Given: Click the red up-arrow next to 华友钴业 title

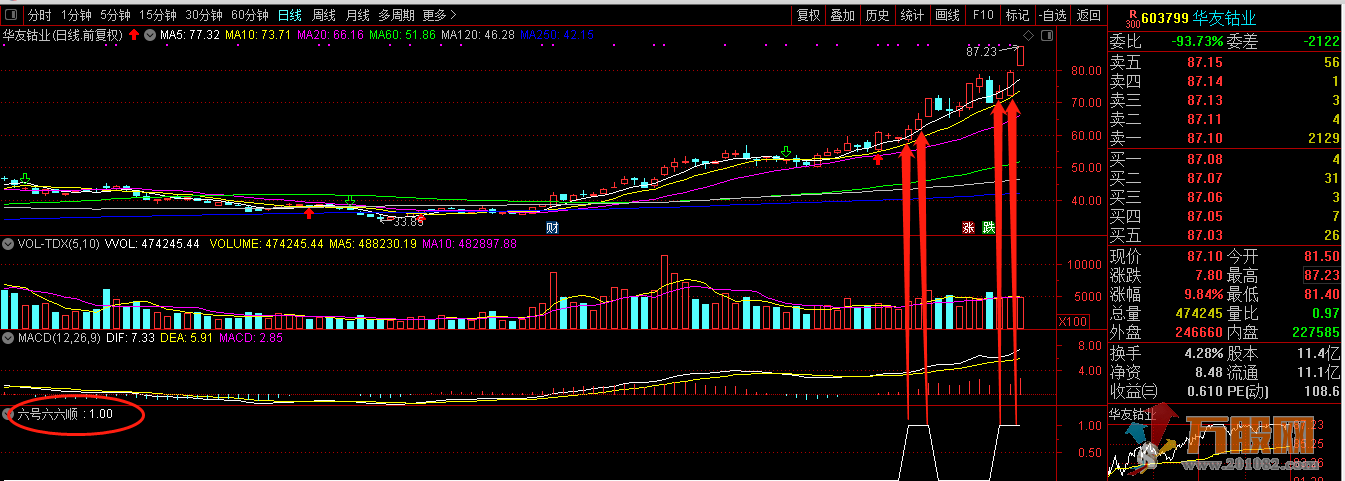Looking at the screenshot, I should (133, 35).
